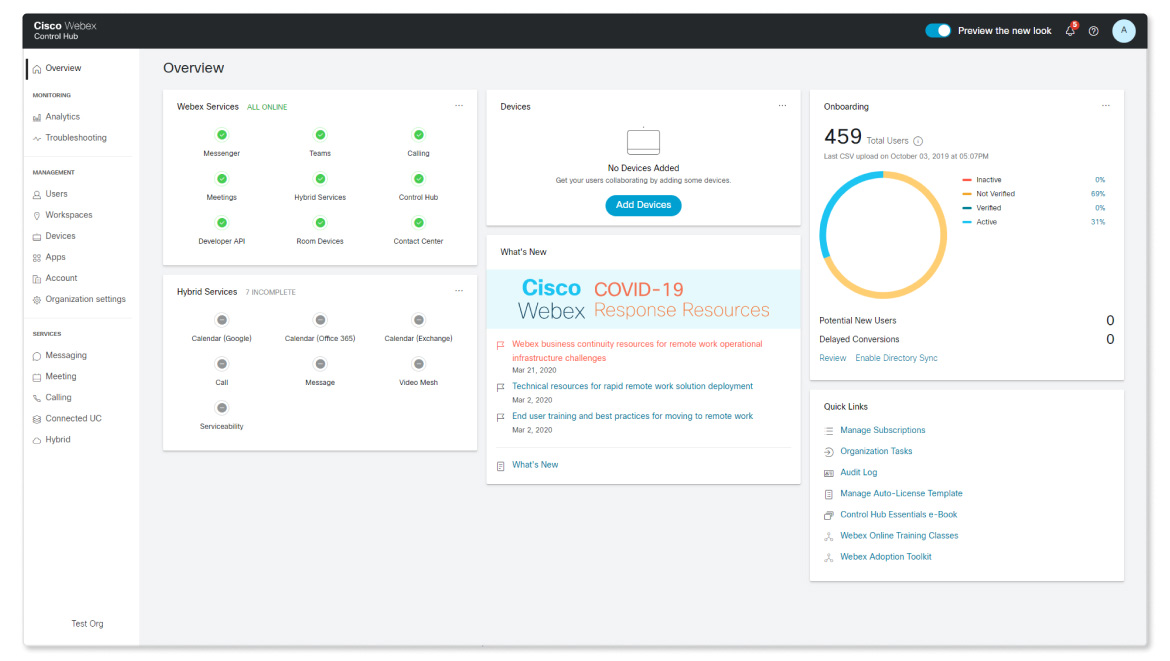Open the help question mark icon
The image size is (1170, 661).
click(x=1093, y=31)
